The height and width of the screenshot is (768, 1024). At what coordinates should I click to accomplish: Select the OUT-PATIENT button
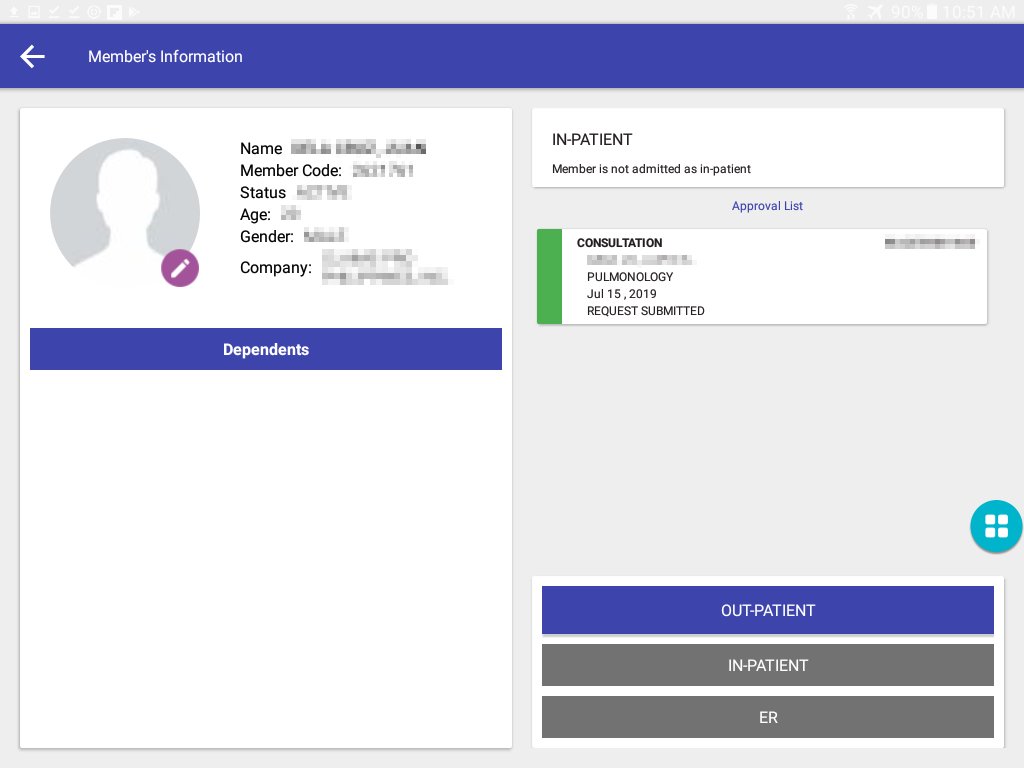[x=768, y=610]
